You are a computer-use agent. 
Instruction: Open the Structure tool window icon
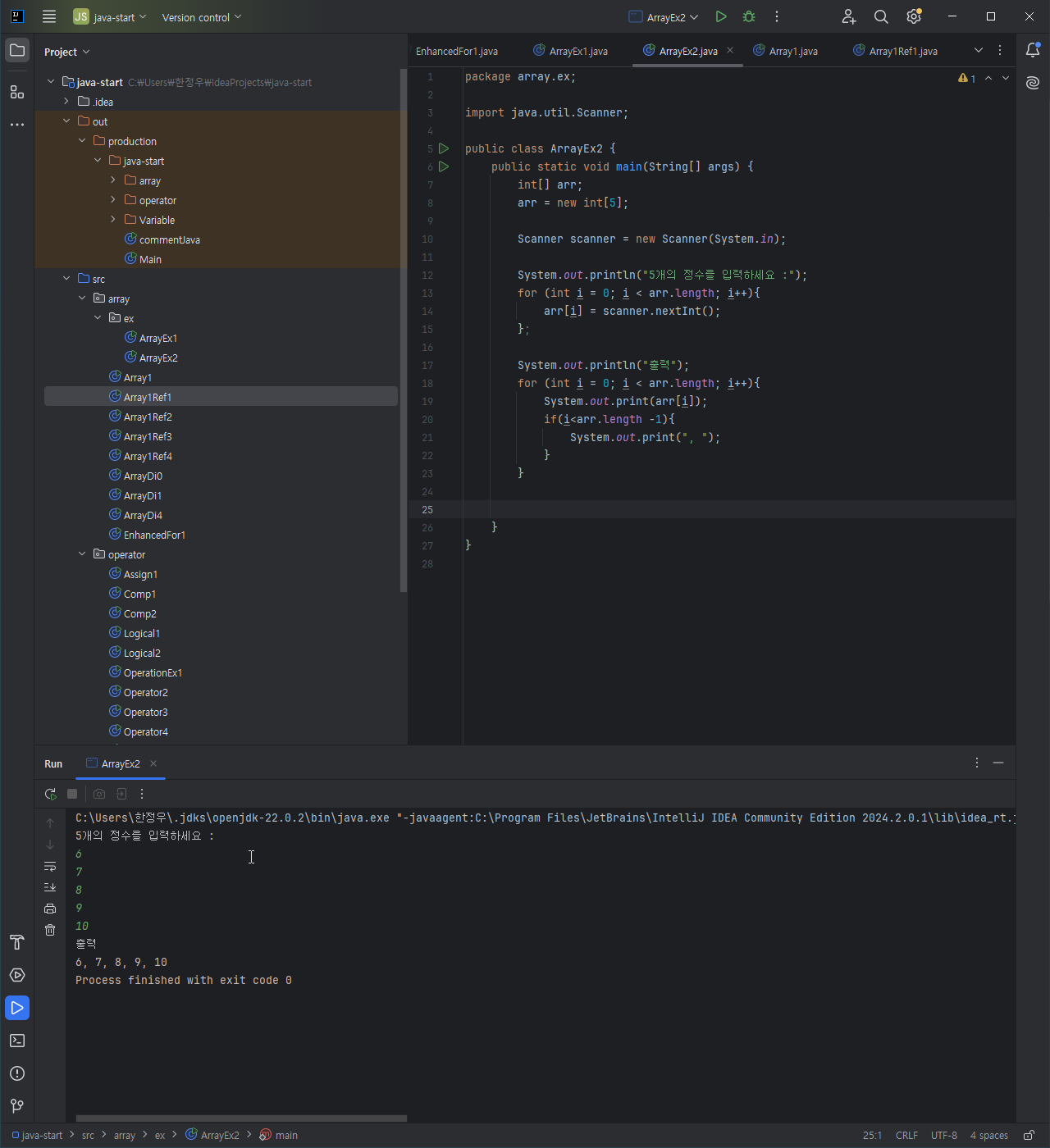pos(17,92)
